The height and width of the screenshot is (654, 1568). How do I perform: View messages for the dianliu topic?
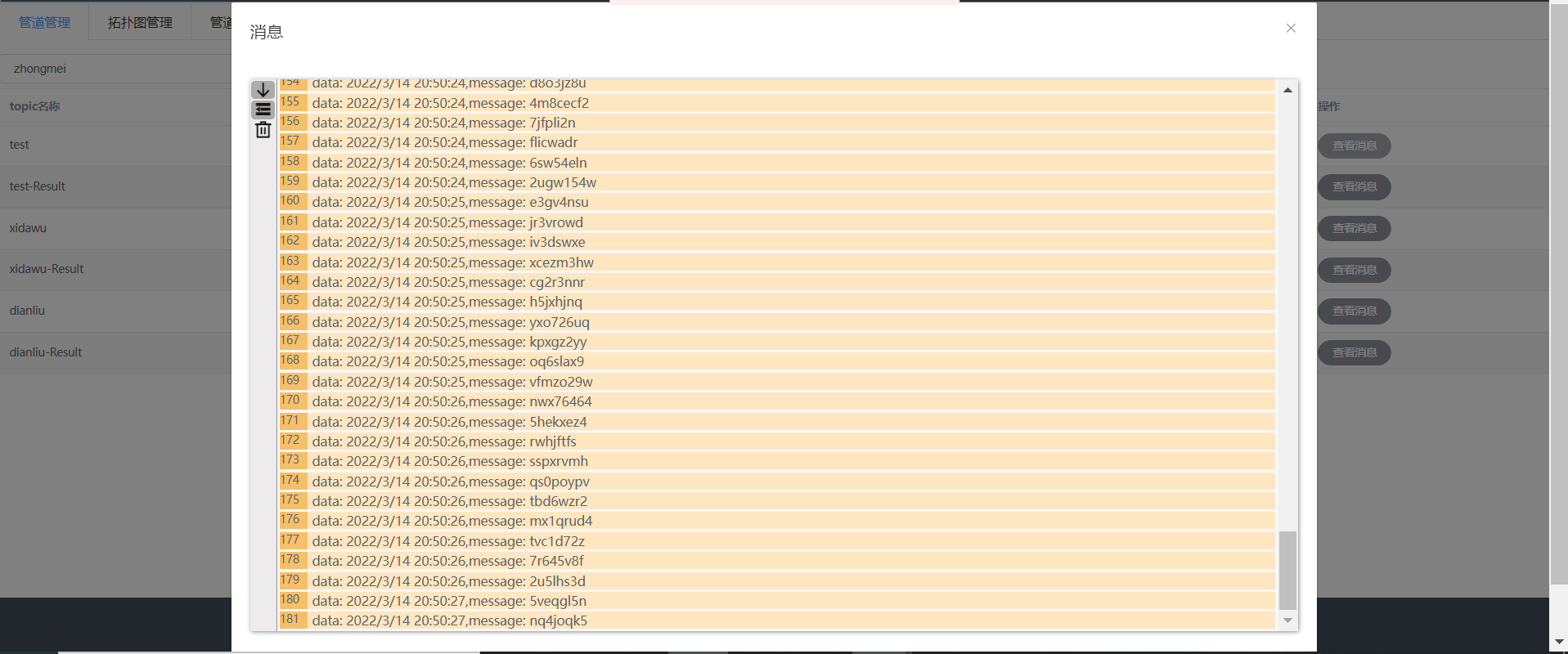[1354, 311]
